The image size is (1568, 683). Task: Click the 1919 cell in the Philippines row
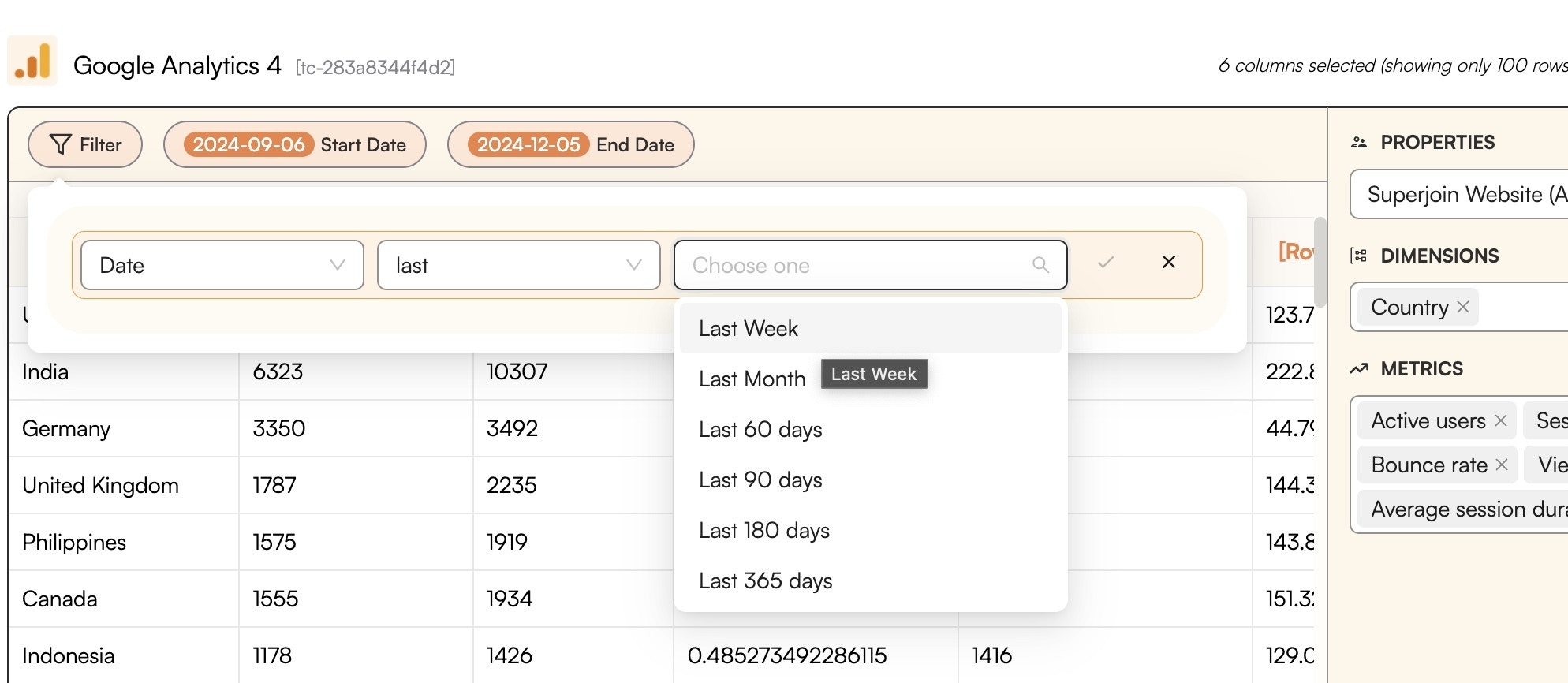pyautogui.click(x=573, y=542)
